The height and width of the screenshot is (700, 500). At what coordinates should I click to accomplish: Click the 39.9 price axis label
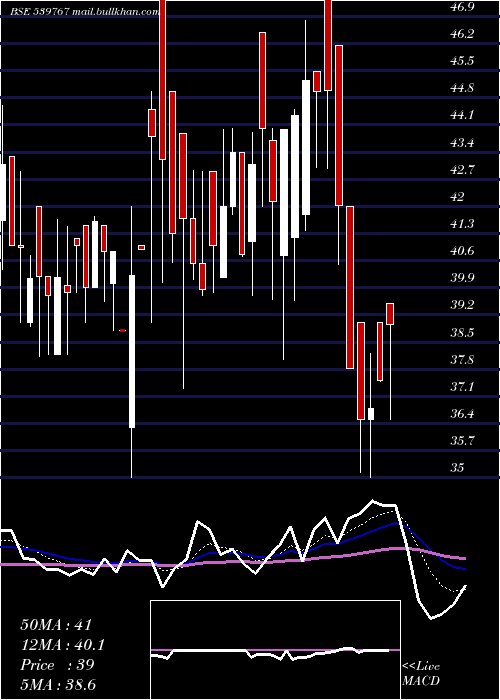click(x=462, y=278)
